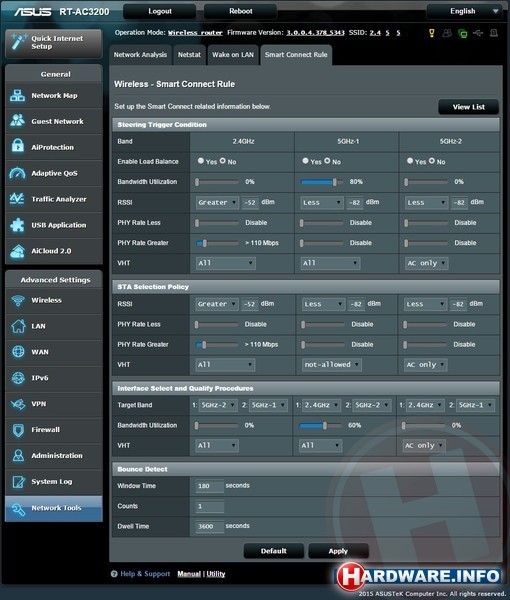Select No for 5GHz-1 load balance
The width and height of the screenshot is (510, 600).
(327, 161)
